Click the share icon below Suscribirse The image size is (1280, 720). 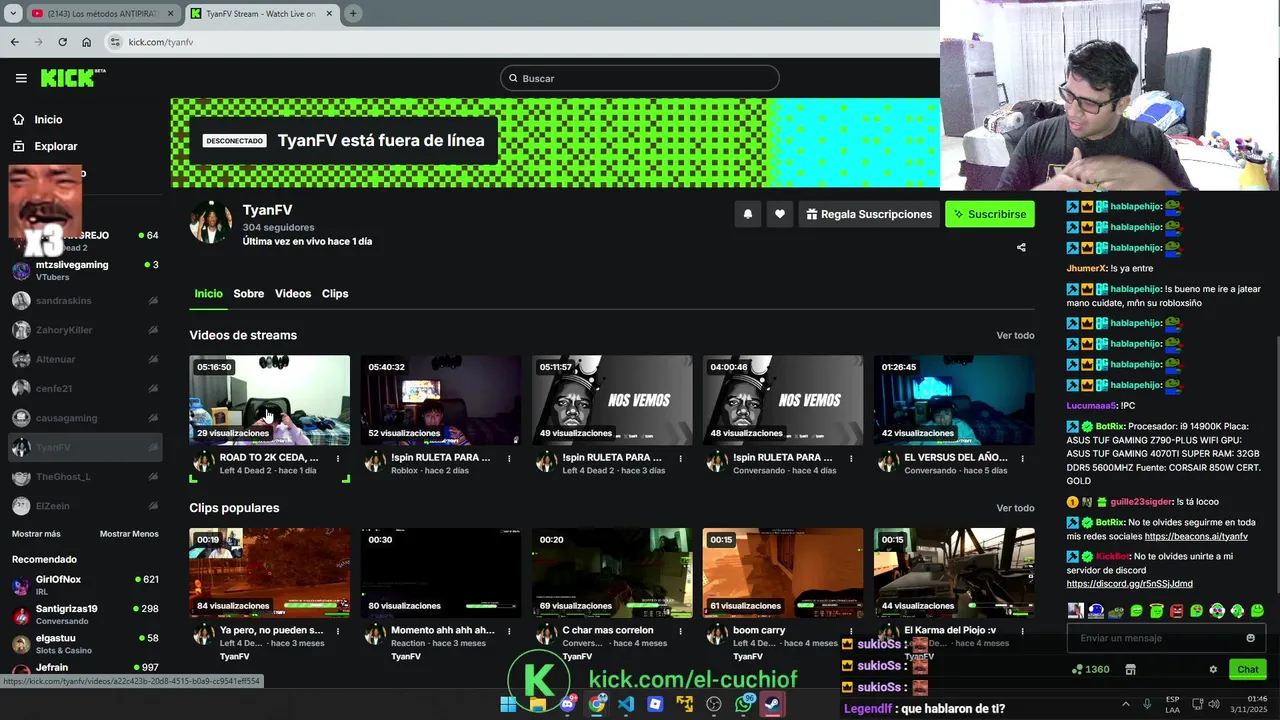tap(1021, 247)
